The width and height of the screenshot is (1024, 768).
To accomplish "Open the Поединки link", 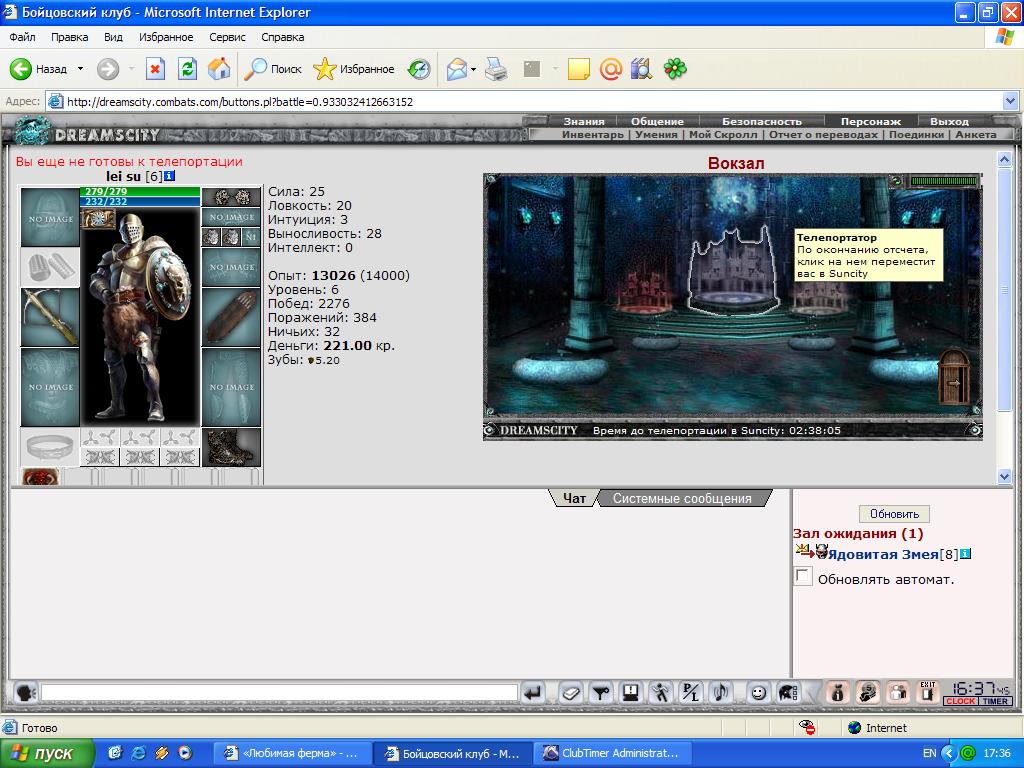I will coord(916,135).
